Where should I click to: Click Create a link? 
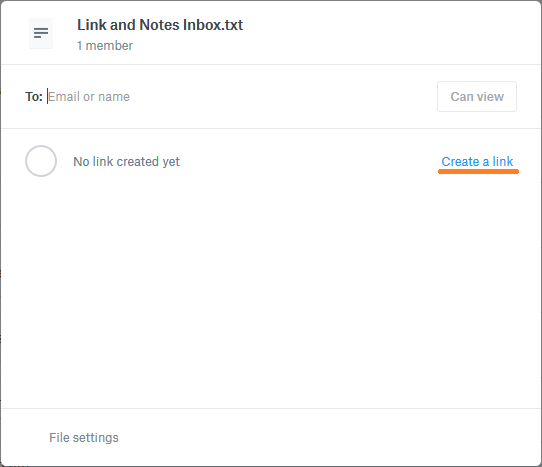pos(477,161)
